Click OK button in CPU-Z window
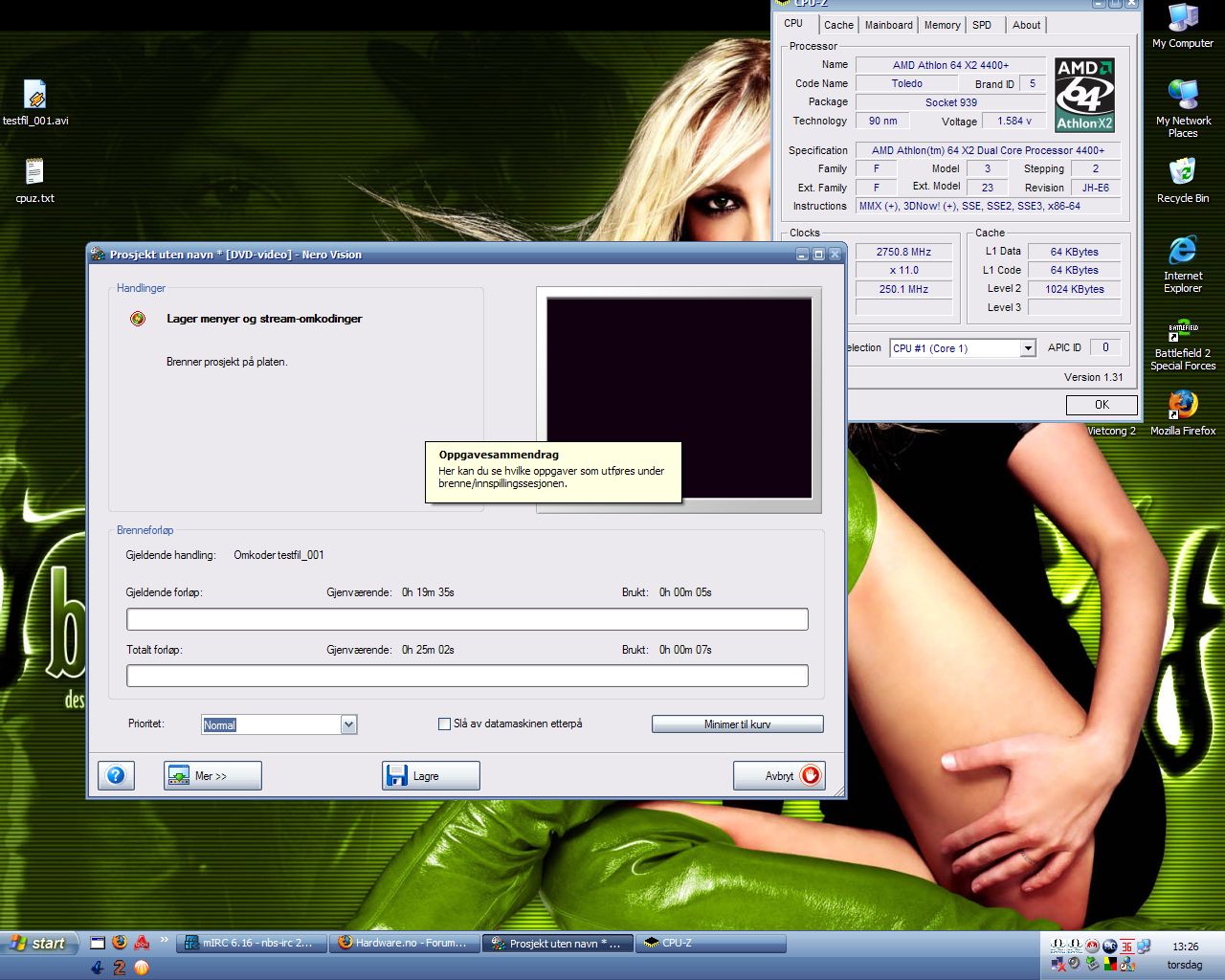 (1102, 405)
